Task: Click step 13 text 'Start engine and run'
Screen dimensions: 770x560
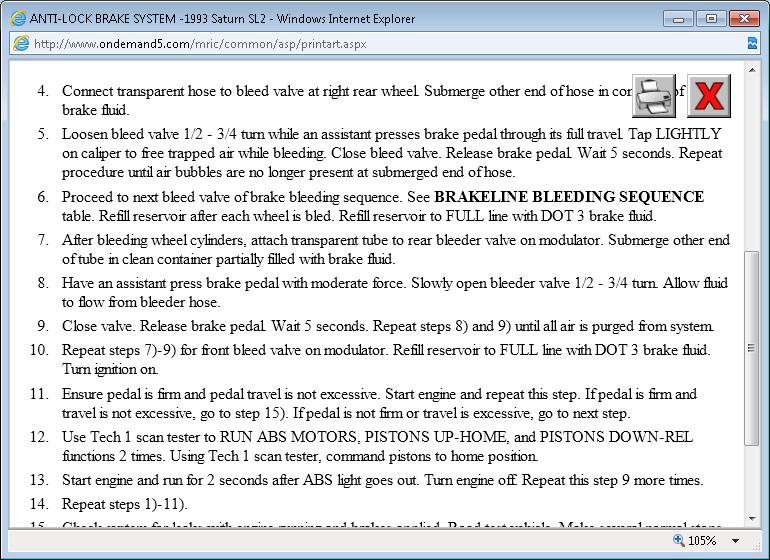Action: pyautogui.click(x=123, y=480)
